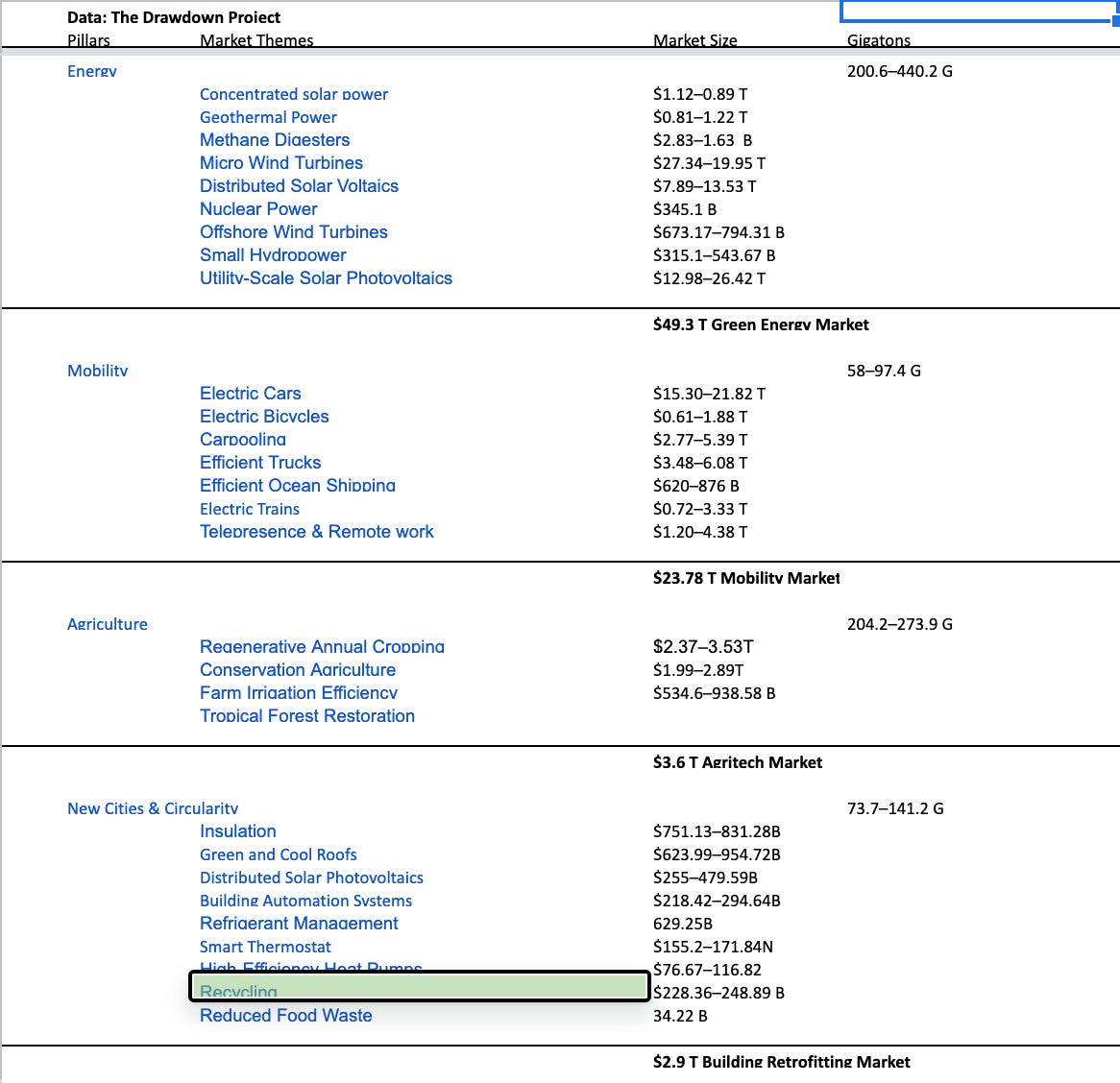Open Offshore Wind Turbines link
The height and width of the screenshot is (1083, 1120).
[294, 232]
